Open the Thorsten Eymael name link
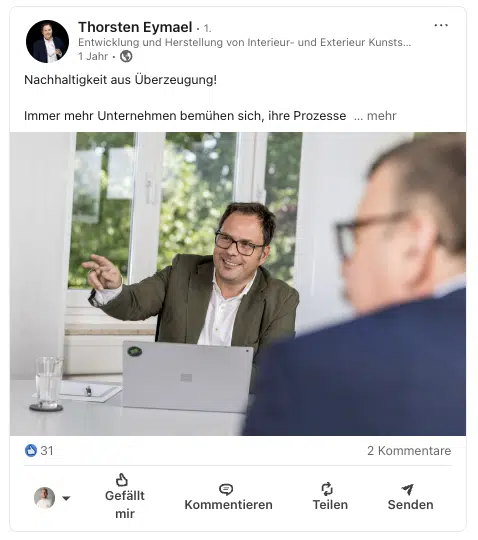This screenshot has height=540, width=478. pyautogui.click(x=135, y=27)
